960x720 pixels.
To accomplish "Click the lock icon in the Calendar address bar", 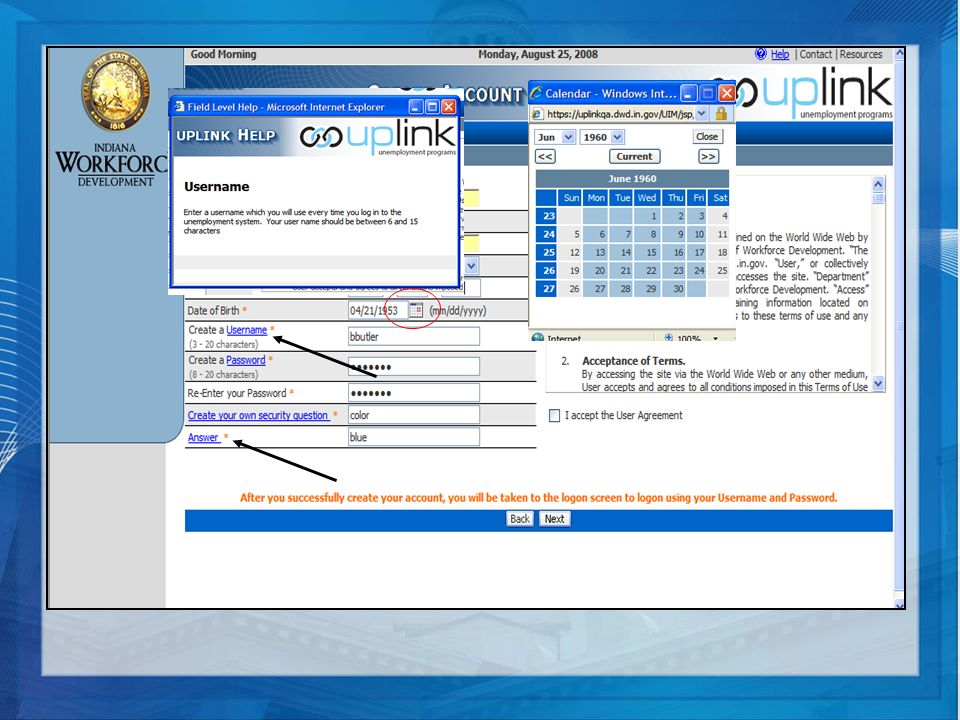I will (x=721, y=114).
